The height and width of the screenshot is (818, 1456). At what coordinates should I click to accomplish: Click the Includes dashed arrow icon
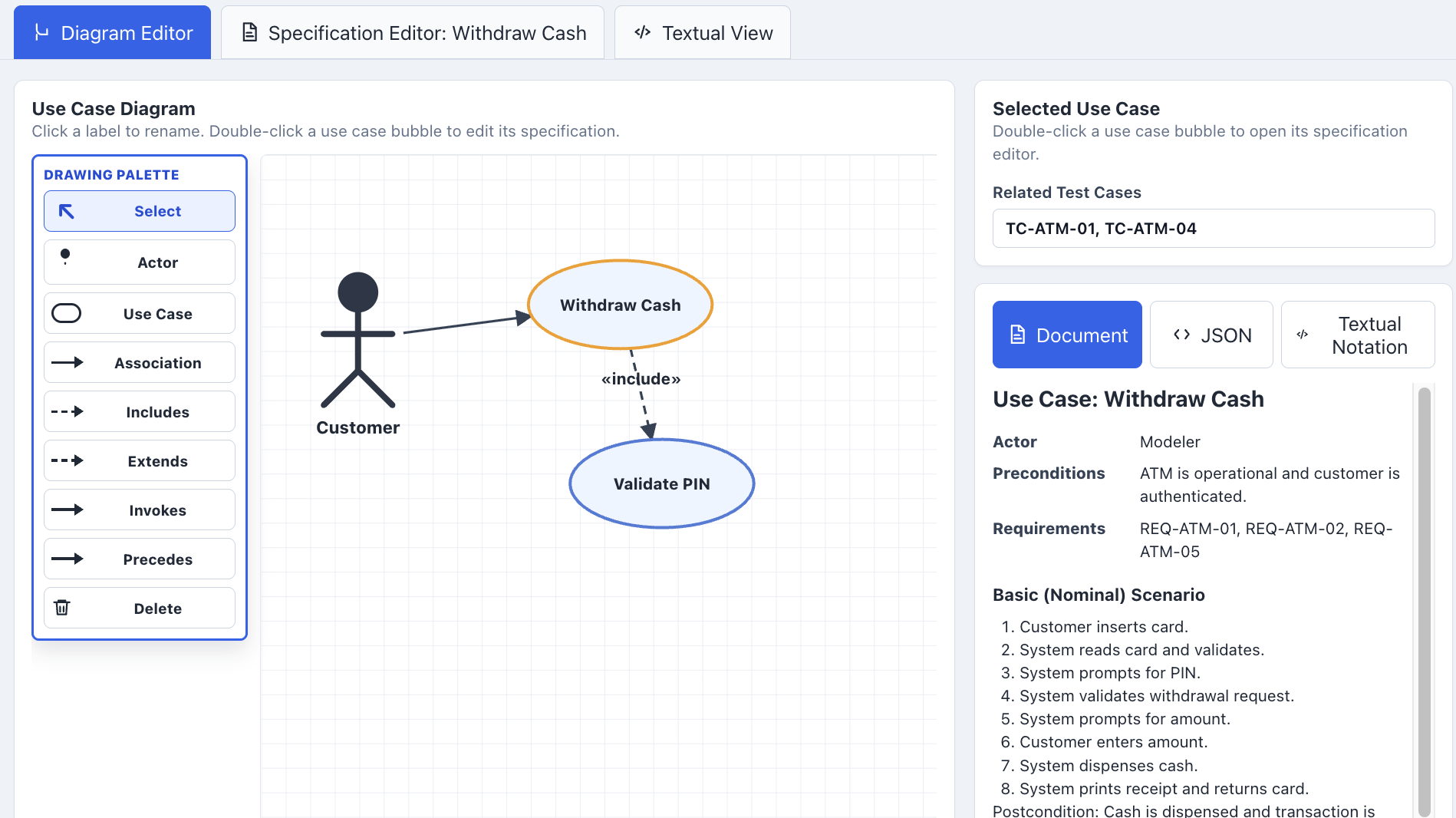point(67,411)
